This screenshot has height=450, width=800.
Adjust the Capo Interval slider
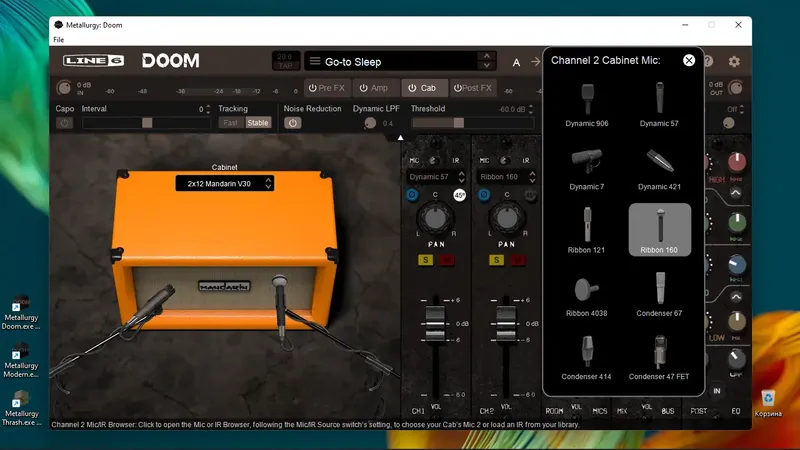146,123
